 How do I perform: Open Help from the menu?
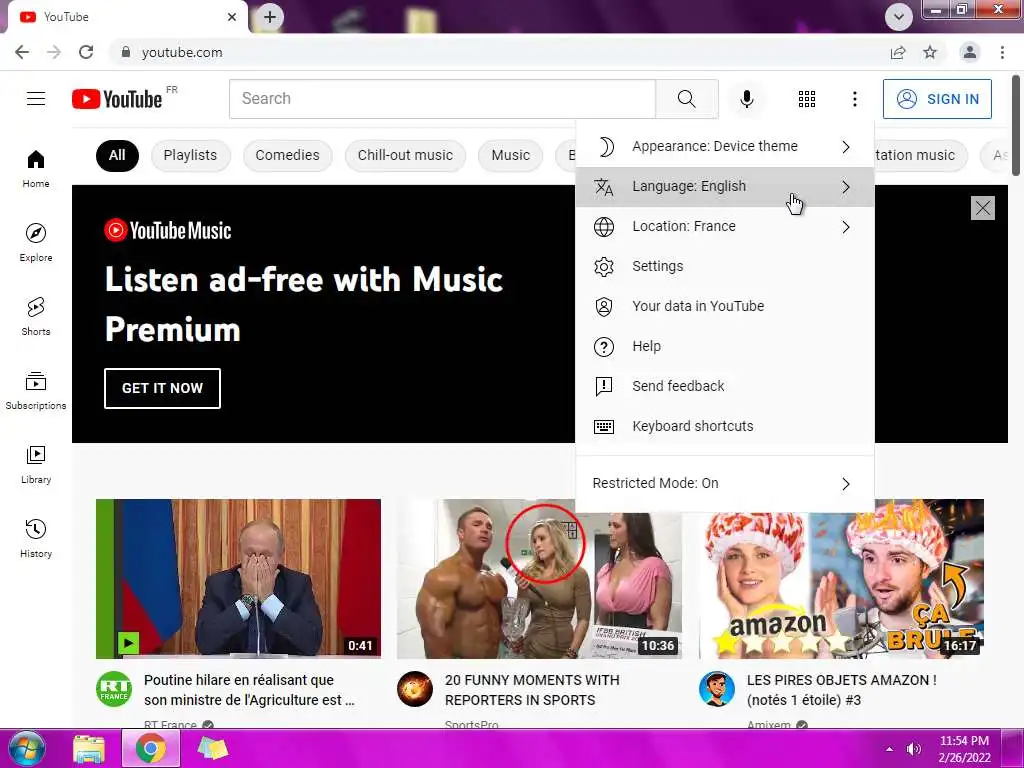[725, 346]
